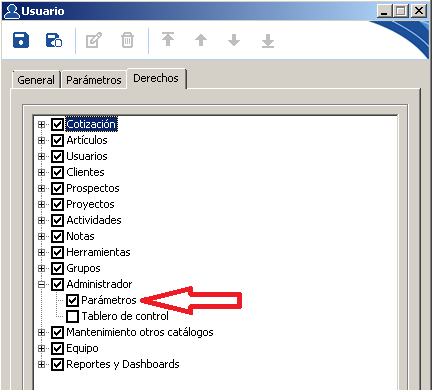Click the Move to bottom arrow icon
Screen dimensions: 432x390
click(268, 41)
